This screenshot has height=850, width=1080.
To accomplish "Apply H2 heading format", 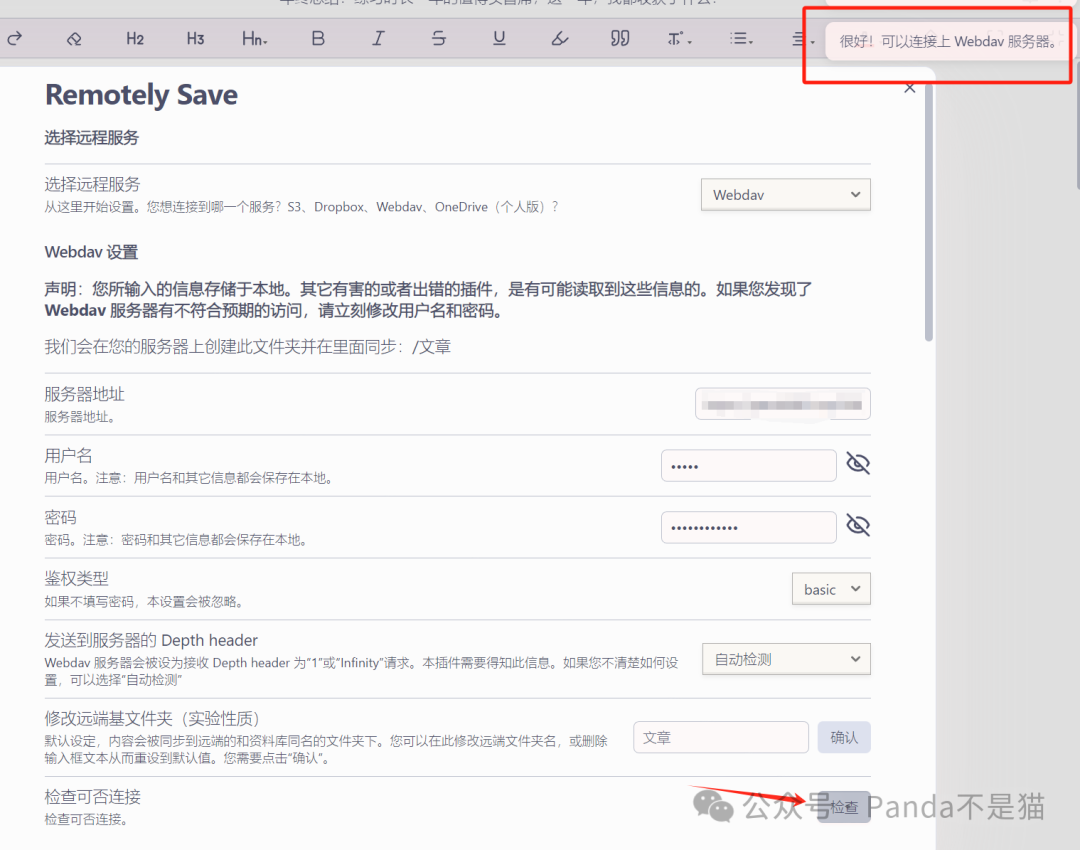I will pos(135,39).
